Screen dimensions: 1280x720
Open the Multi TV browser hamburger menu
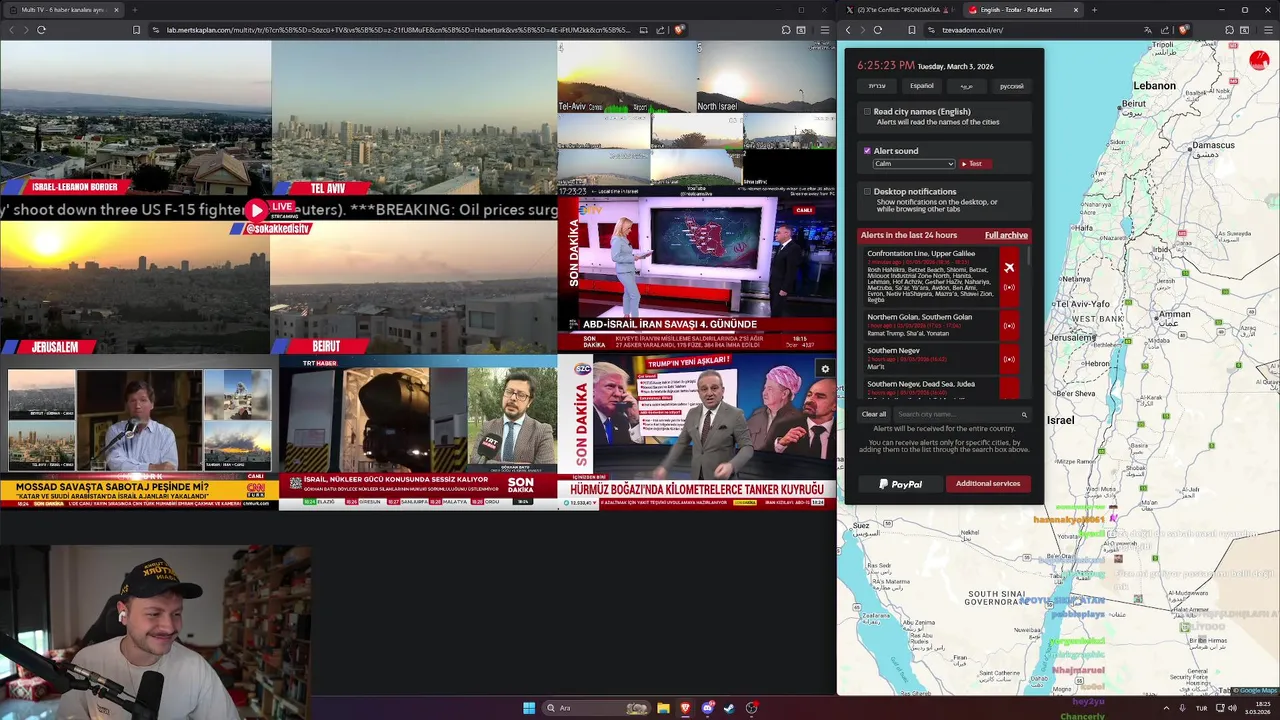point(824,30)
